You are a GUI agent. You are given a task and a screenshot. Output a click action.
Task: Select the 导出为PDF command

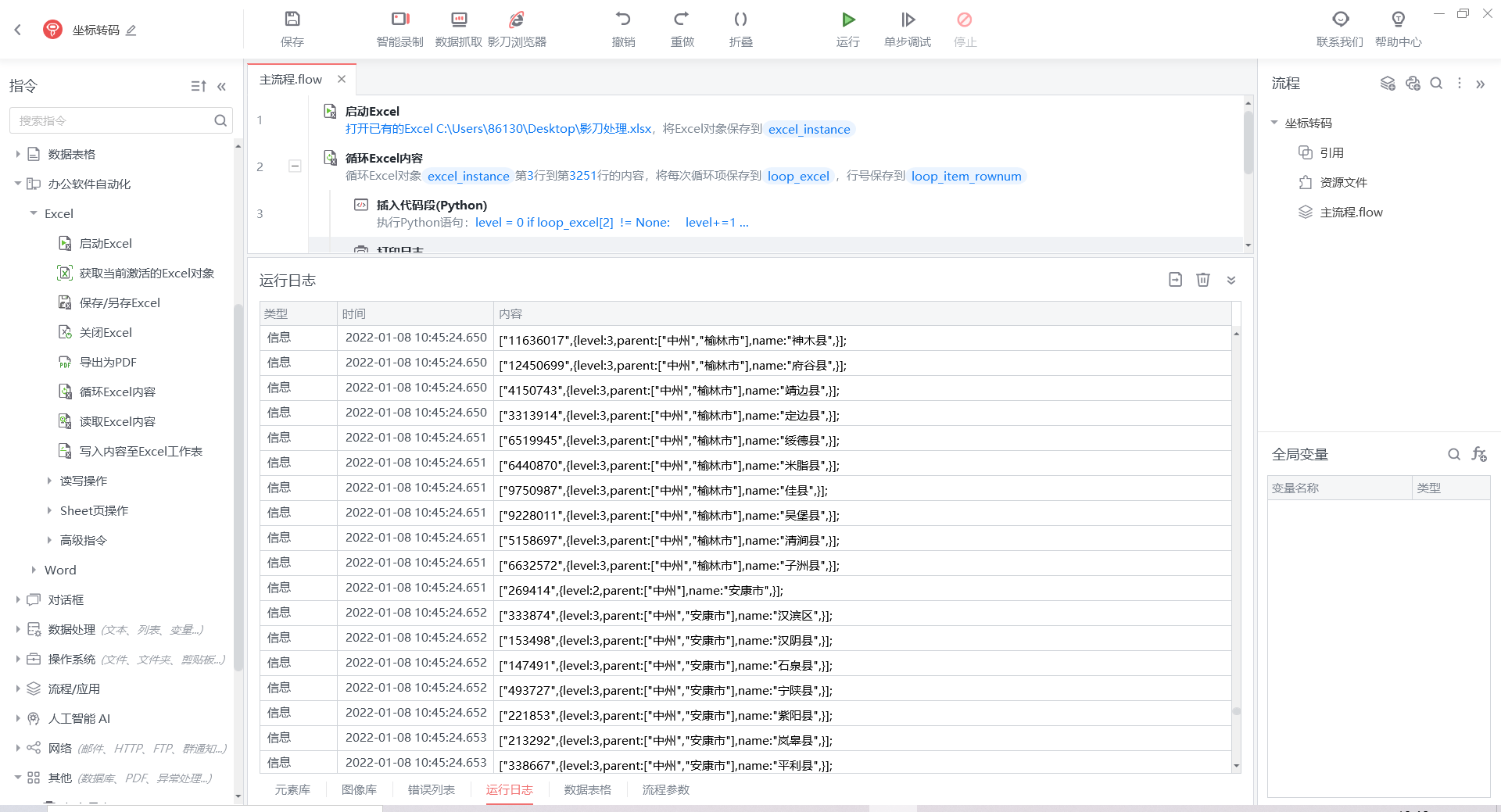[x=108, y=362]
